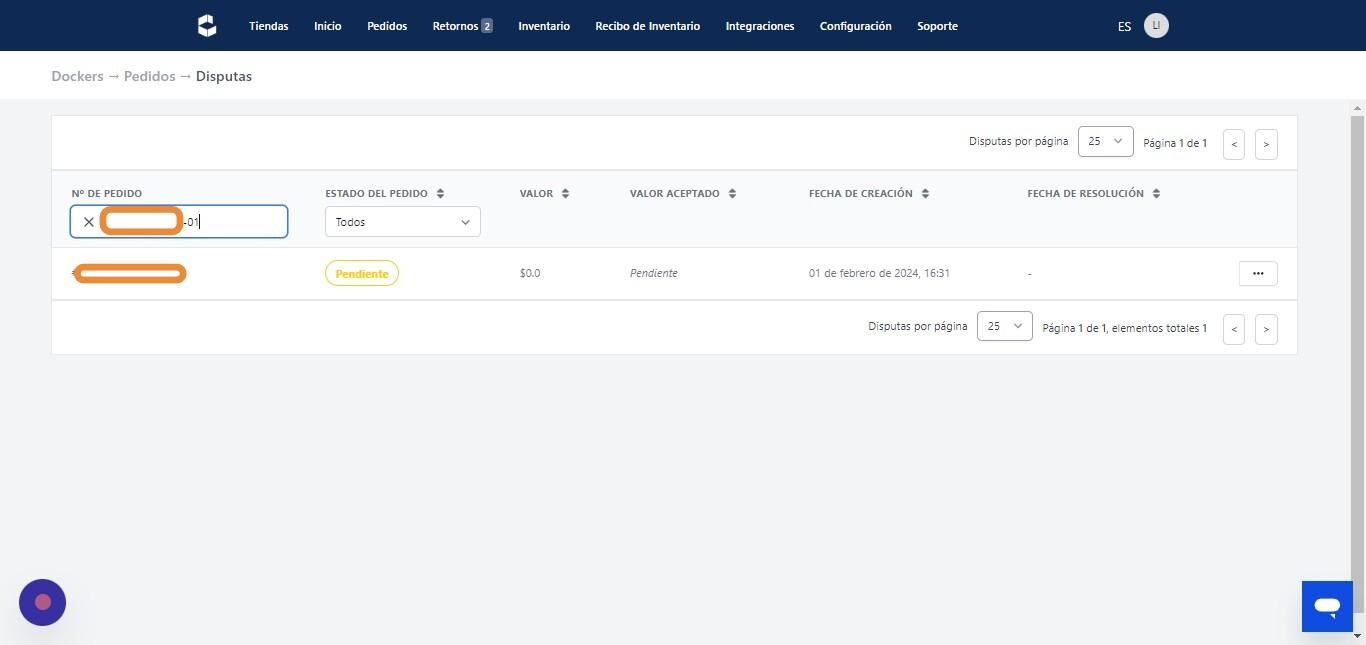Sort by Valor column
The image size is (1366, 645).
tap(565, 194)
